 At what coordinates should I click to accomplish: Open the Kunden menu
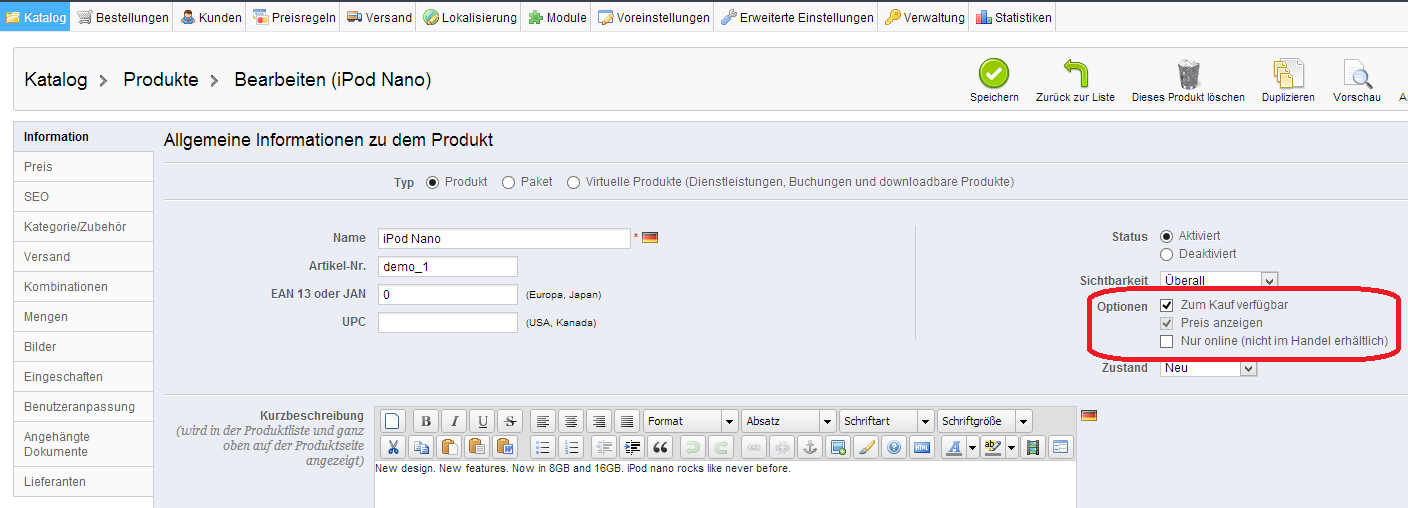(x=211, y=17)
